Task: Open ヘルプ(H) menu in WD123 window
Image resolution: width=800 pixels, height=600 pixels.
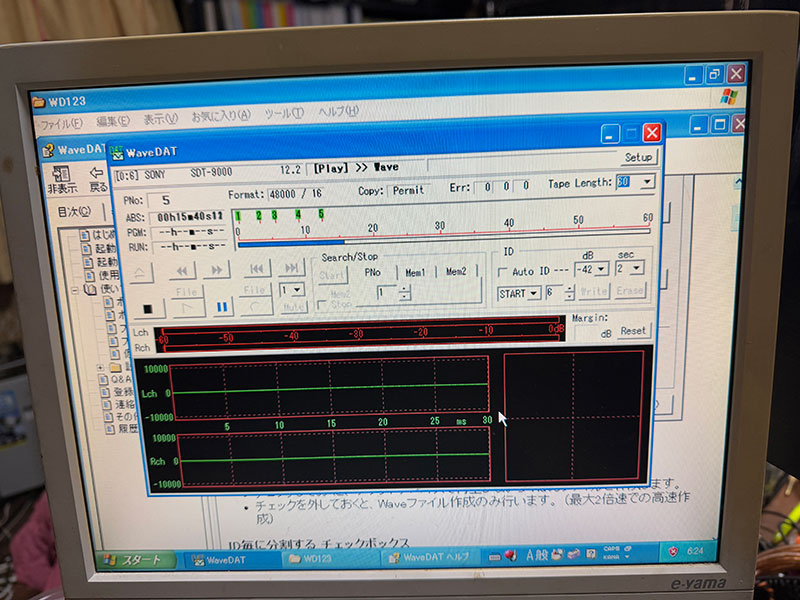Action: pyautogui.click(x=338, y=111)
